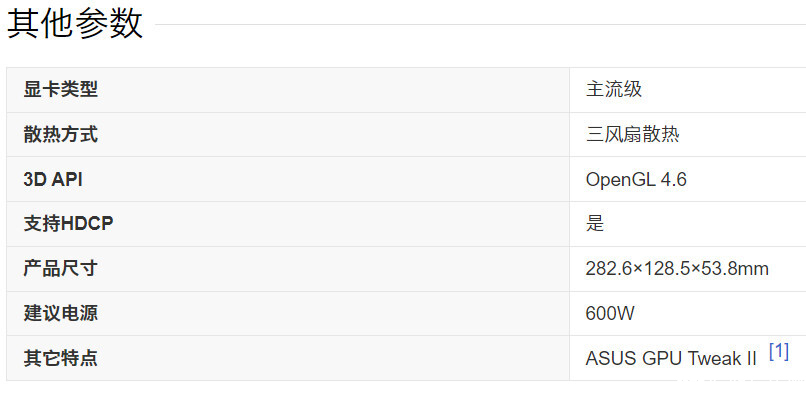Click the 是 value for HDCP

(x=595, y=224)
